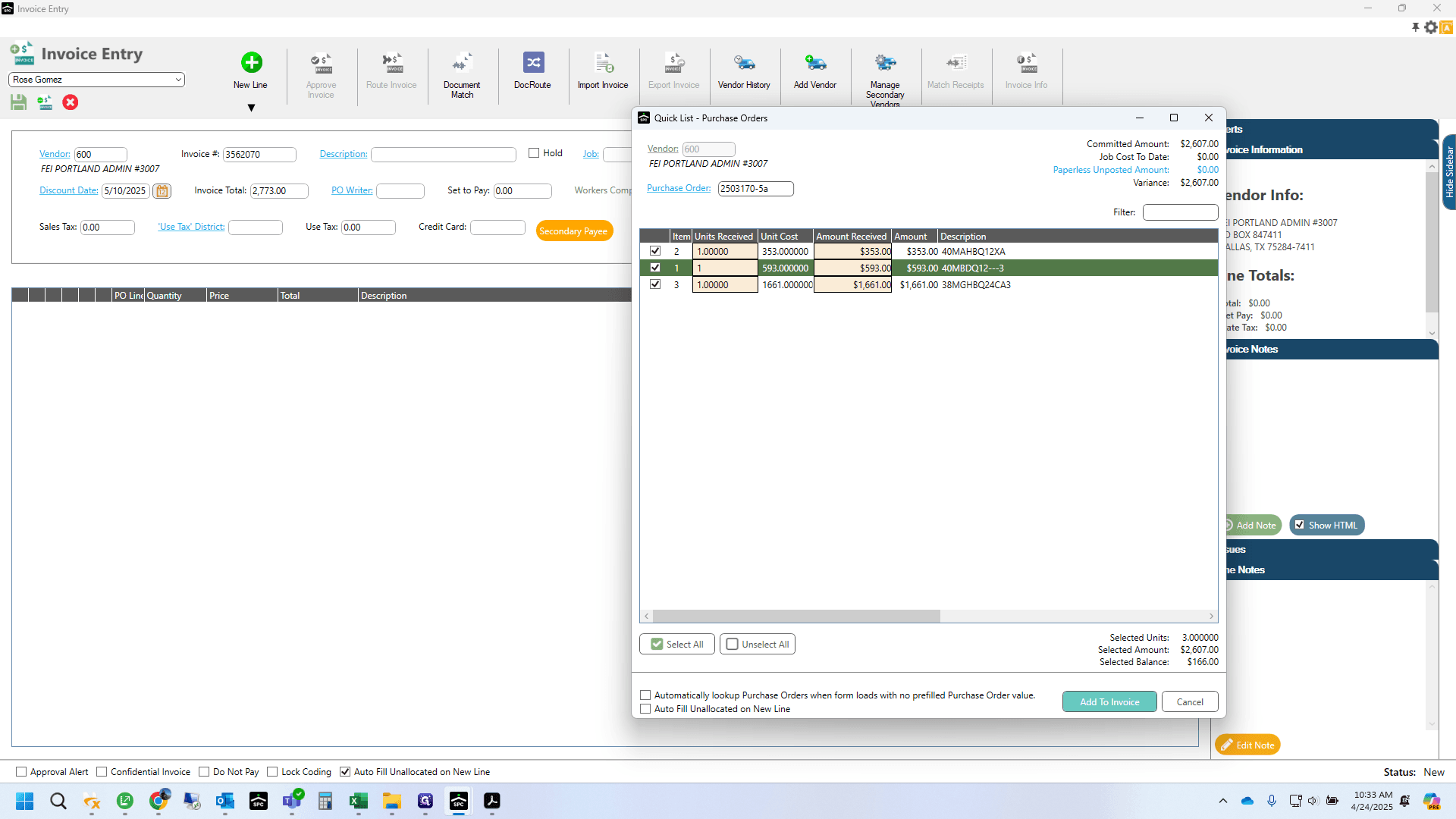Click the settings gear icon top right
The width and height of the screenshot is (1456, 819).
tap(1431, 27)
